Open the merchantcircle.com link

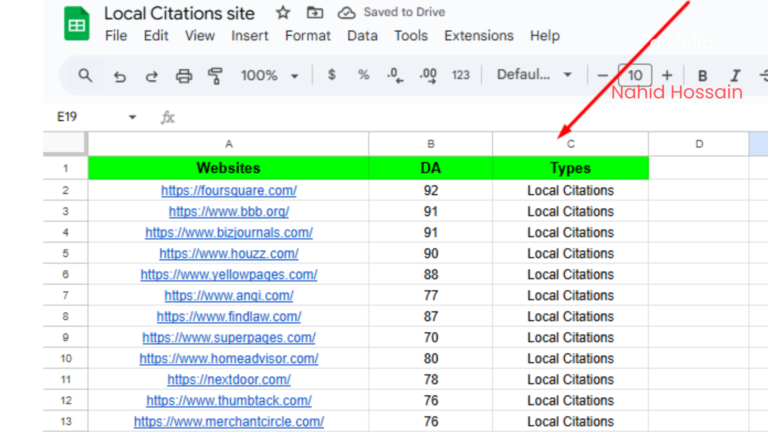tap(229, 422)
